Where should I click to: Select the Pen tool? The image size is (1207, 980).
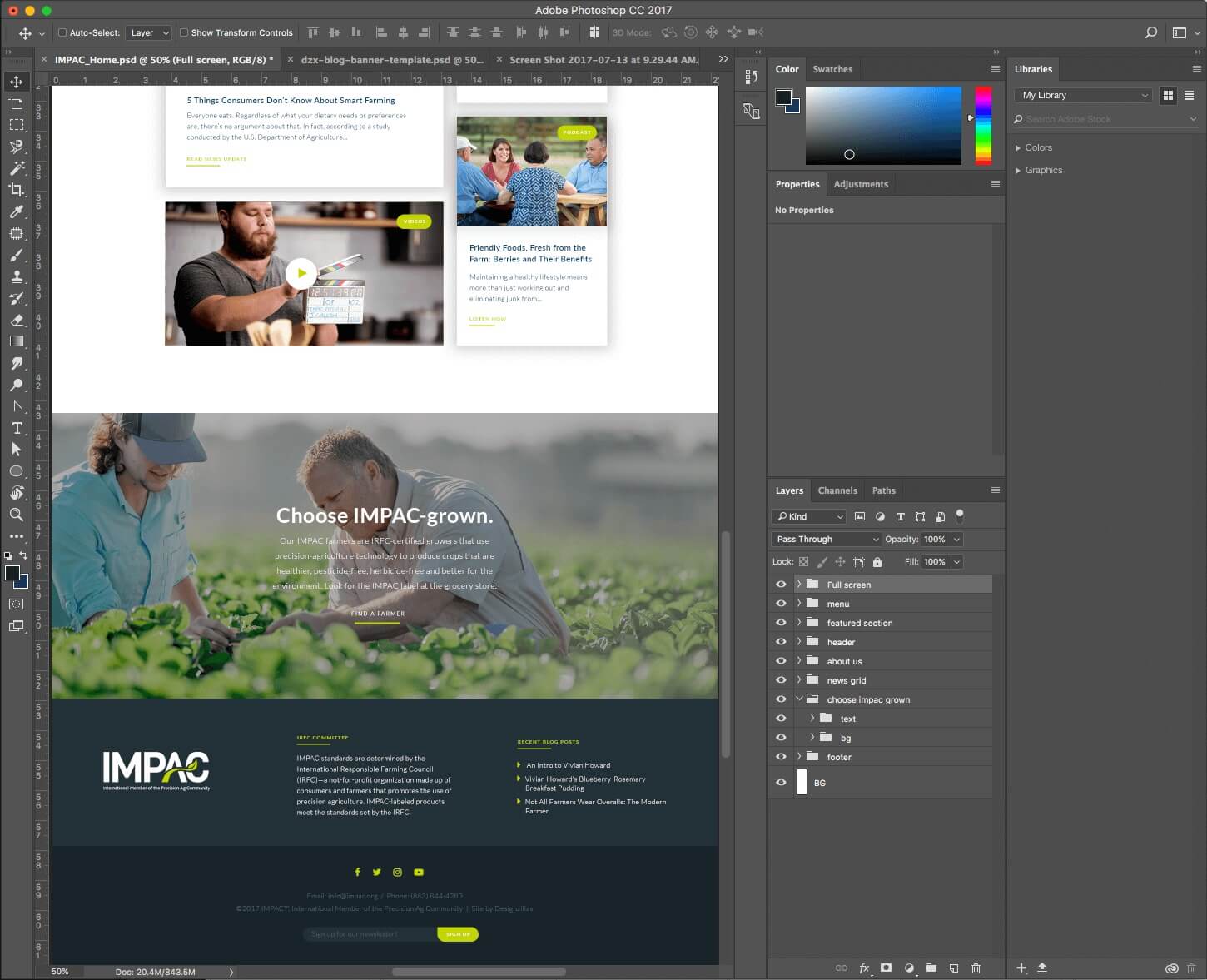click(17, 406)
